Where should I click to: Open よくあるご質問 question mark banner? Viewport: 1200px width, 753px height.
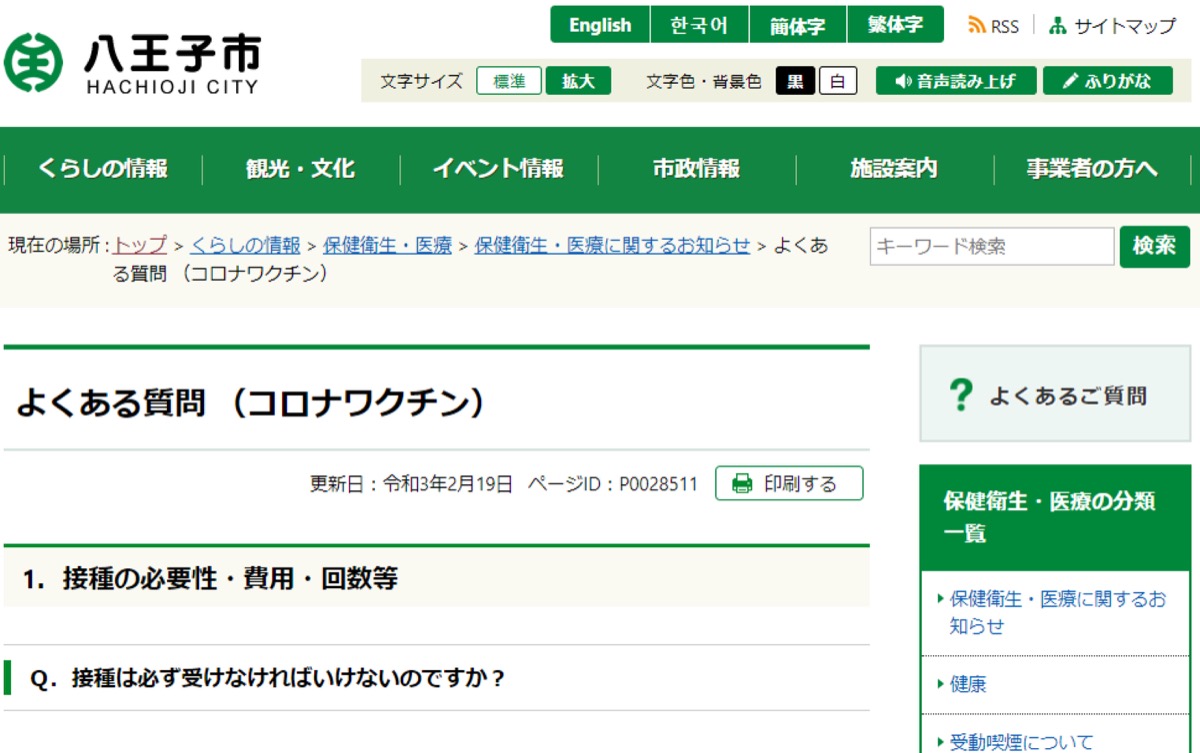click(x=1054, y=396)
